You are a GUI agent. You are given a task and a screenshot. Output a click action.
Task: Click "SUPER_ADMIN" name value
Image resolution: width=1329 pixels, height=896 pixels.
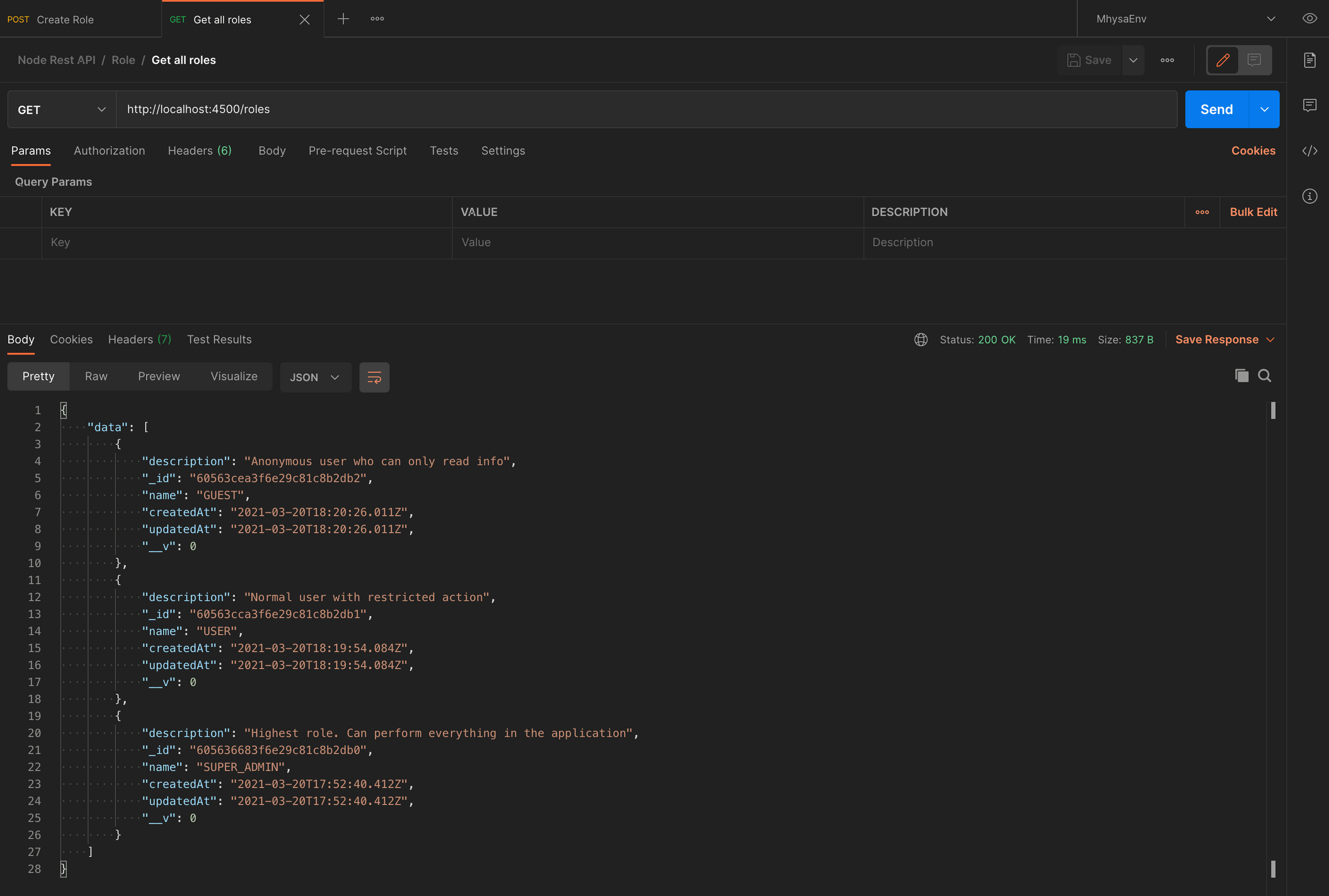tap(240, 767)
